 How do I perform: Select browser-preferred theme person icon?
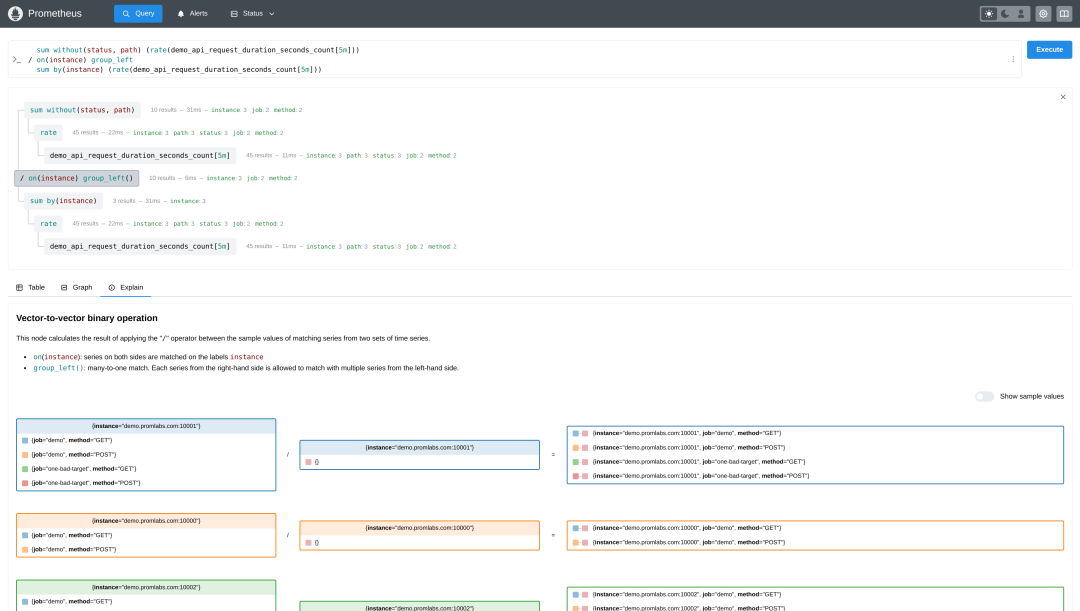[1020, 14]
